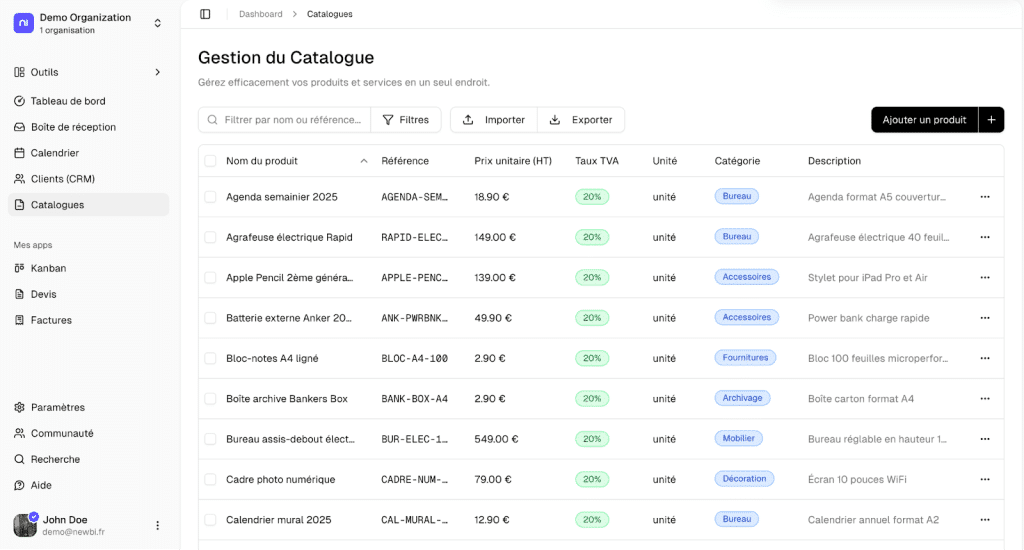Open the Paramètres gear icon

(x=20, y=407)
